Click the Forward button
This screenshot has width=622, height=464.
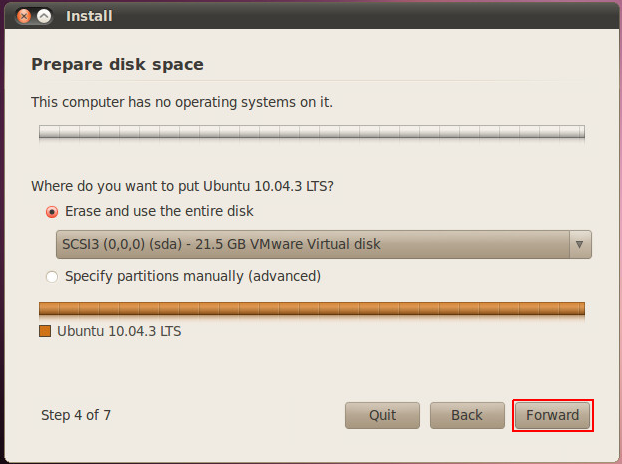[x=553, y=415]
